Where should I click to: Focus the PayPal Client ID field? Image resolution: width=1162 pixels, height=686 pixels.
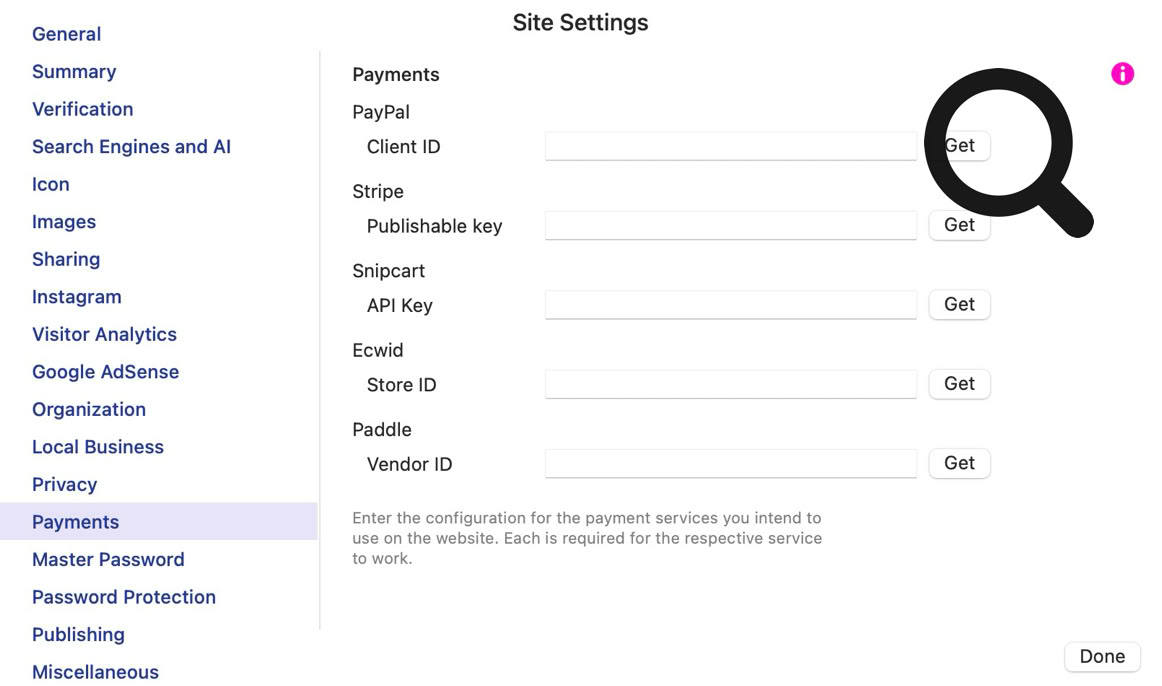click(x=730, y=146)
